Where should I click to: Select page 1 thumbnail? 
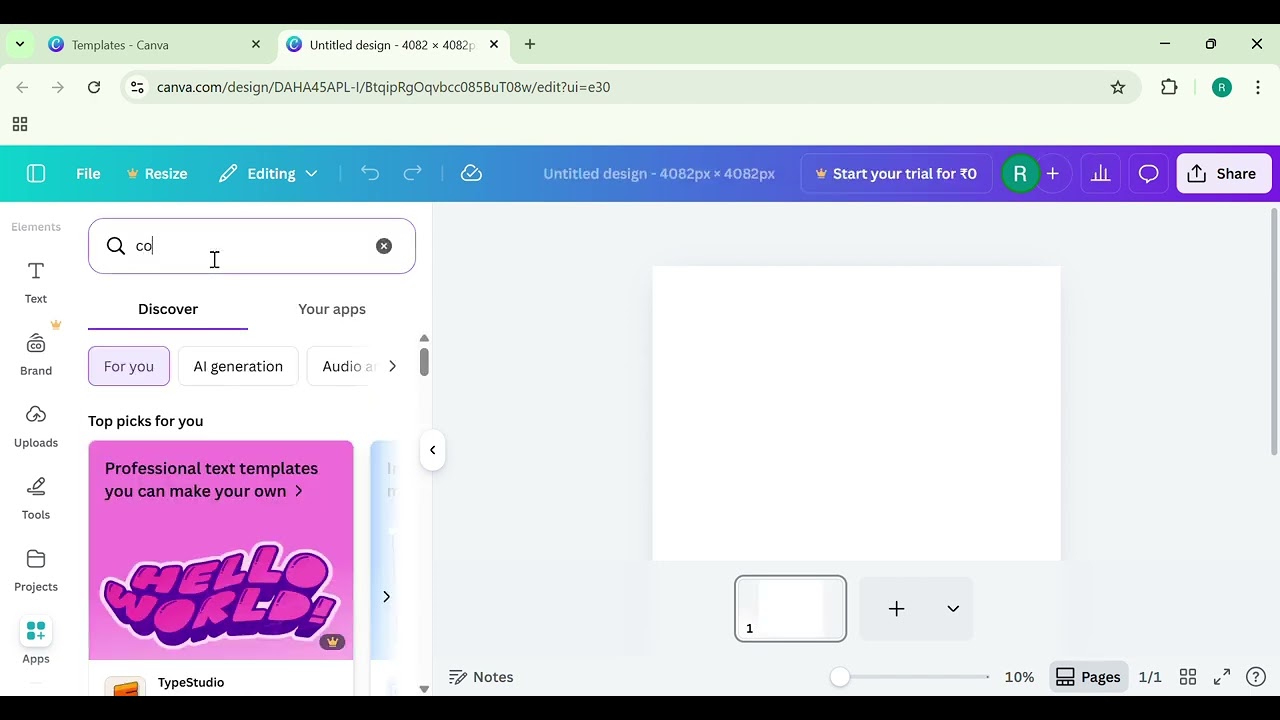coord(790,609)
